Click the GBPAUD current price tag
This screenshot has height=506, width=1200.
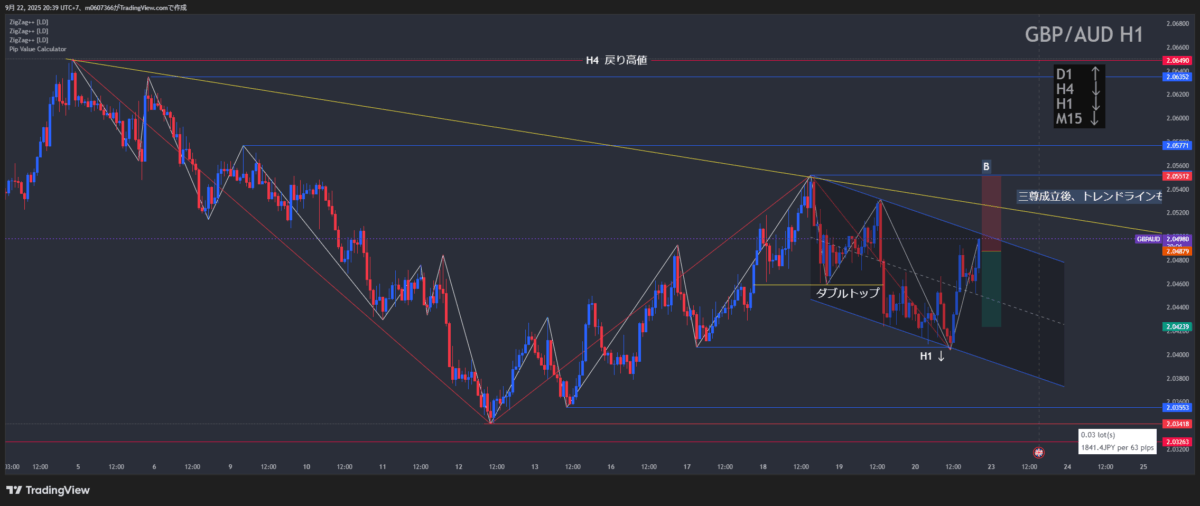coord(1149,239)
